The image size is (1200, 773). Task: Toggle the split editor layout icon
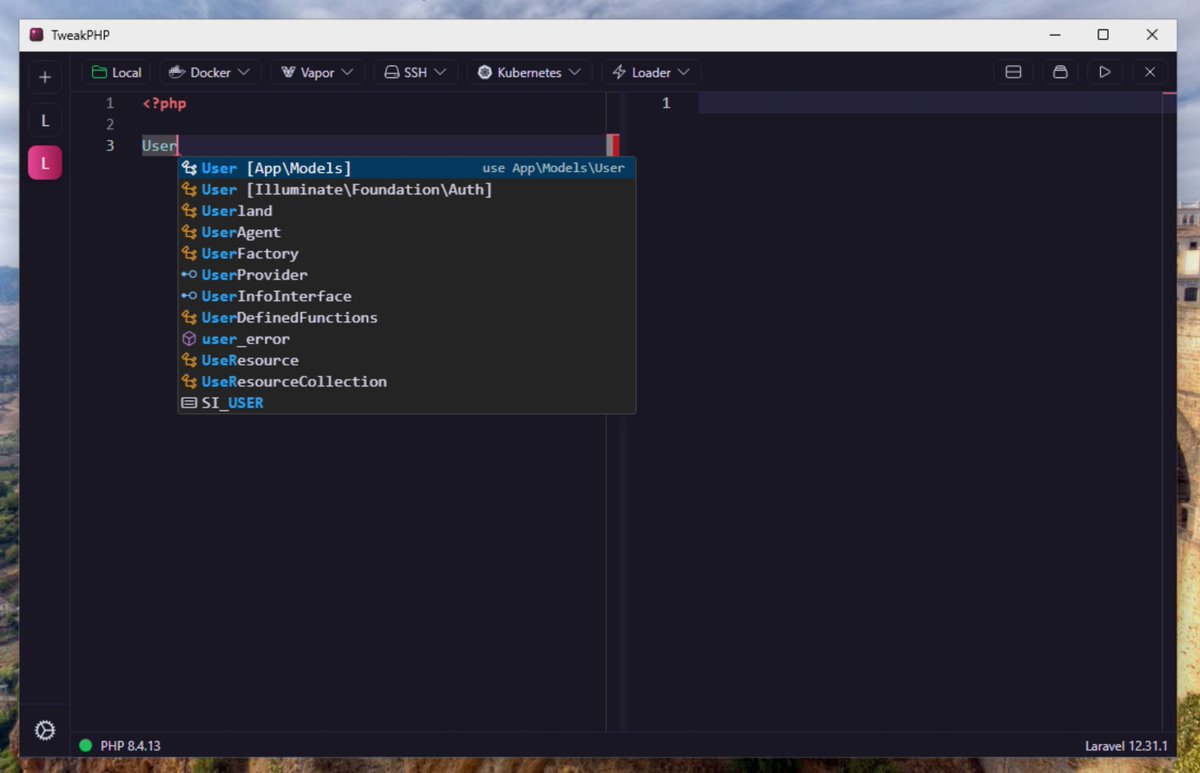1013,72
